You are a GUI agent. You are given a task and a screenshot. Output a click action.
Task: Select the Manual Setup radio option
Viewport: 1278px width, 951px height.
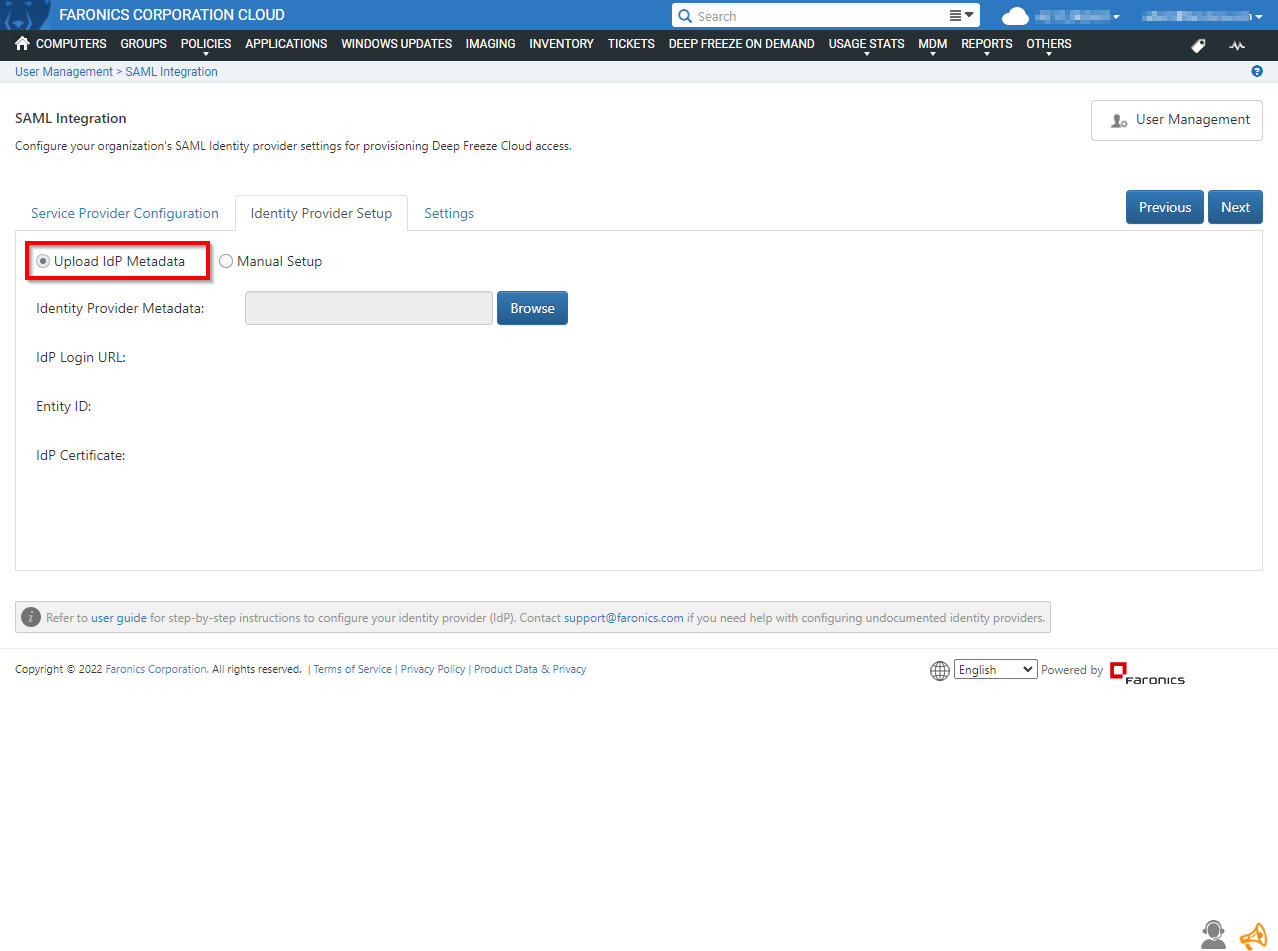click(226, 261)
